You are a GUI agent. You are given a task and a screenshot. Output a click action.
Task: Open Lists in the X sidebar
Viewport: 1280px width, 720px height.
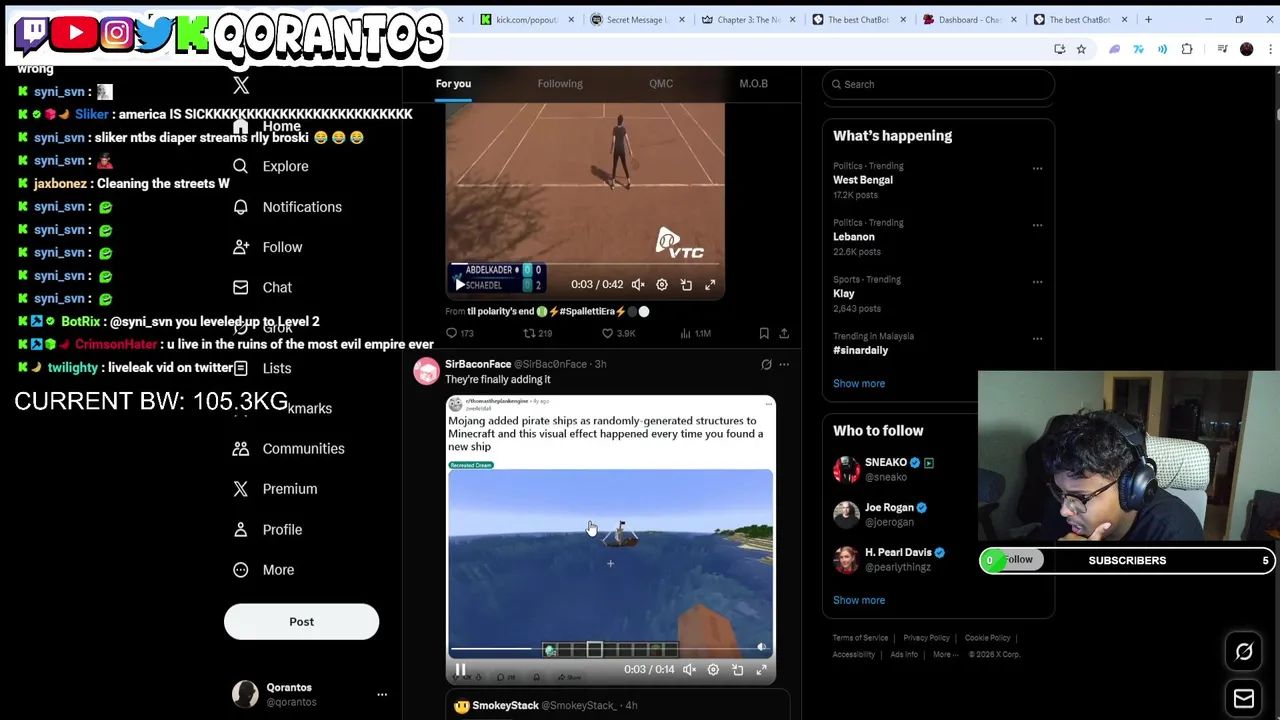[262, 368]
